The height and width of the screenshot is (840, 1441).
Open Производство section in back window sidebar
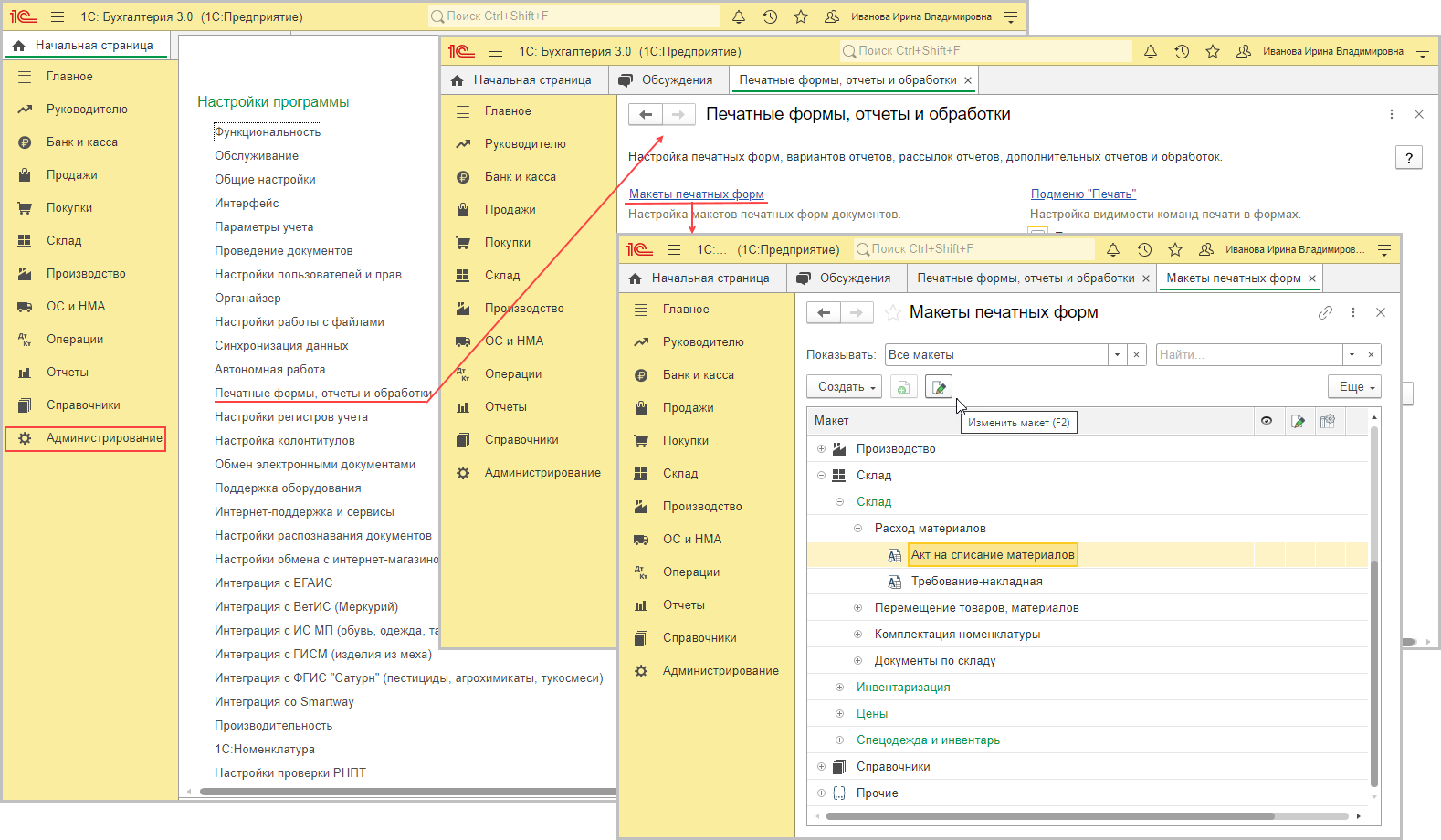point(86,273)
